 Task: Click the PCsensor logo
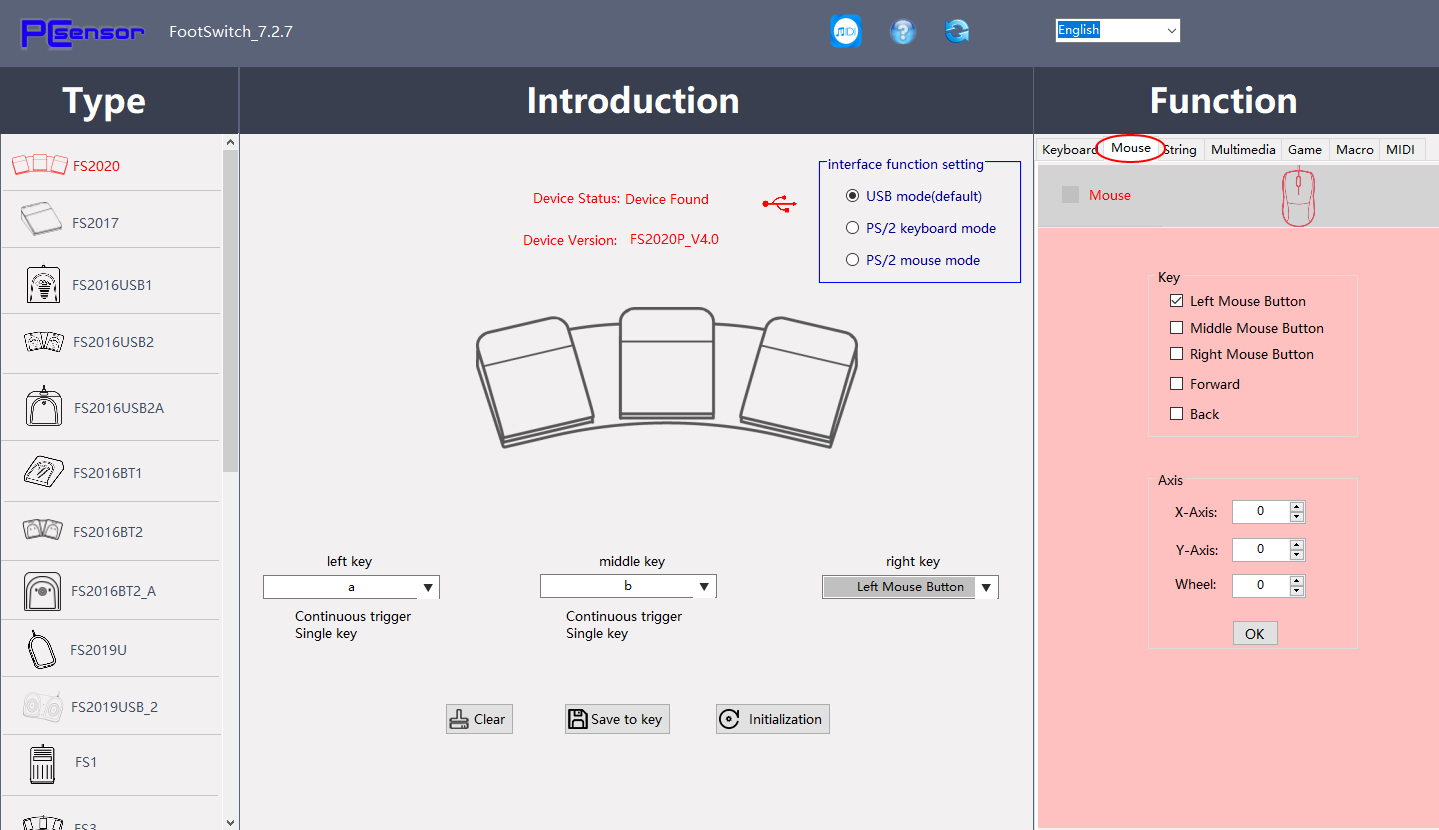pos(82,32)
